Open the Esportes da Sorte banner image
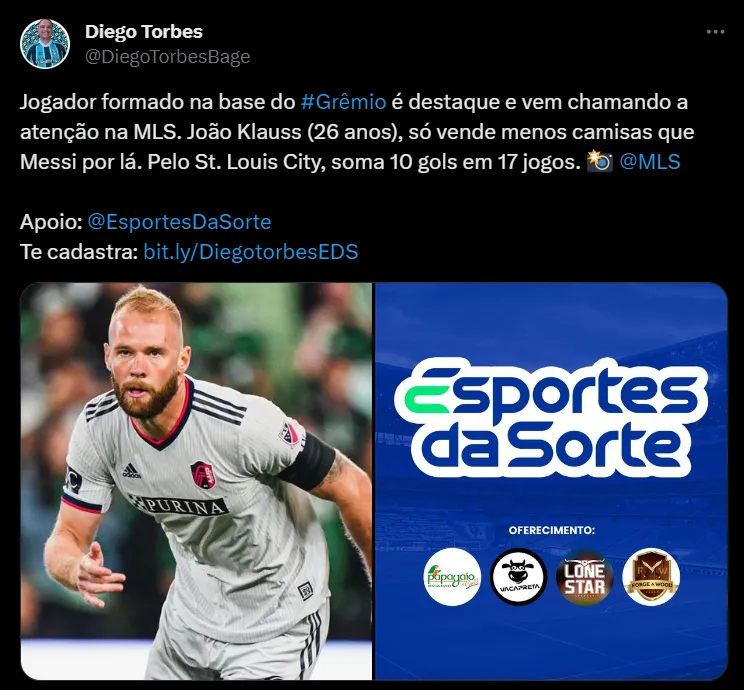Viewport: 744px width, 690px height. tap(551, 481)
